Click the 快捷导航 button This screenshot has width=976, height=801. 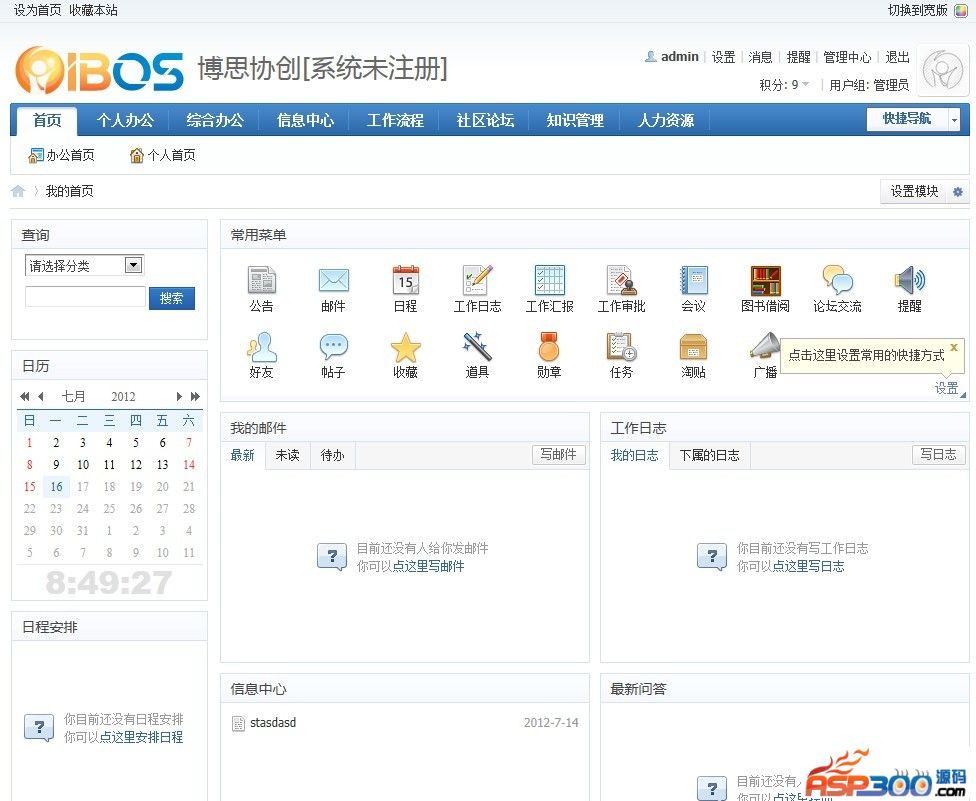tap(907, 119)
